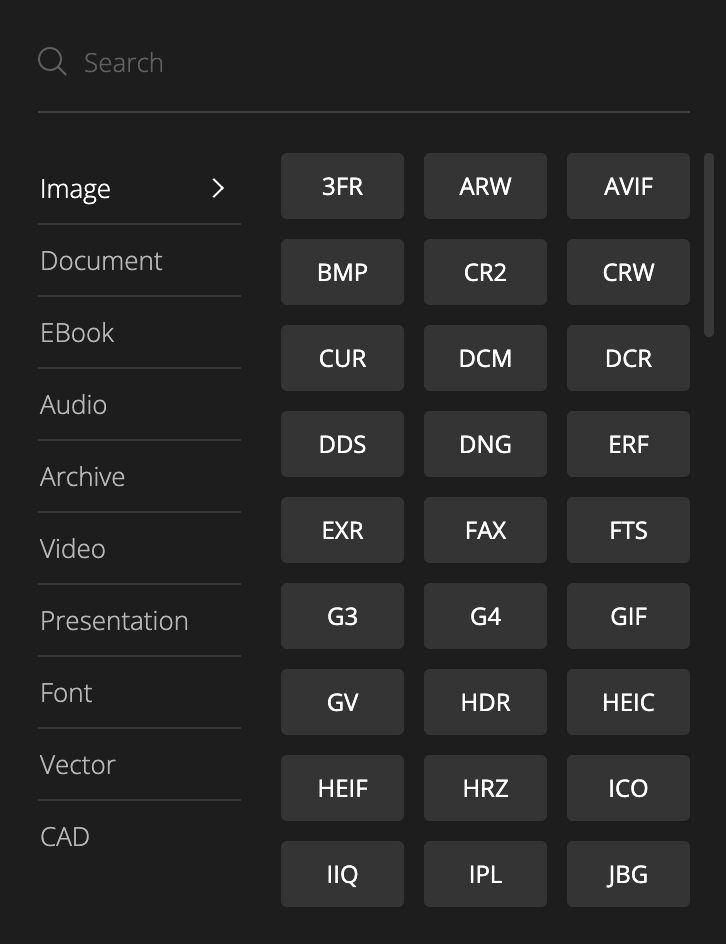Screen dimensions: 726x944
Task: Switch to the Audio category
Action: pos(139,405)
